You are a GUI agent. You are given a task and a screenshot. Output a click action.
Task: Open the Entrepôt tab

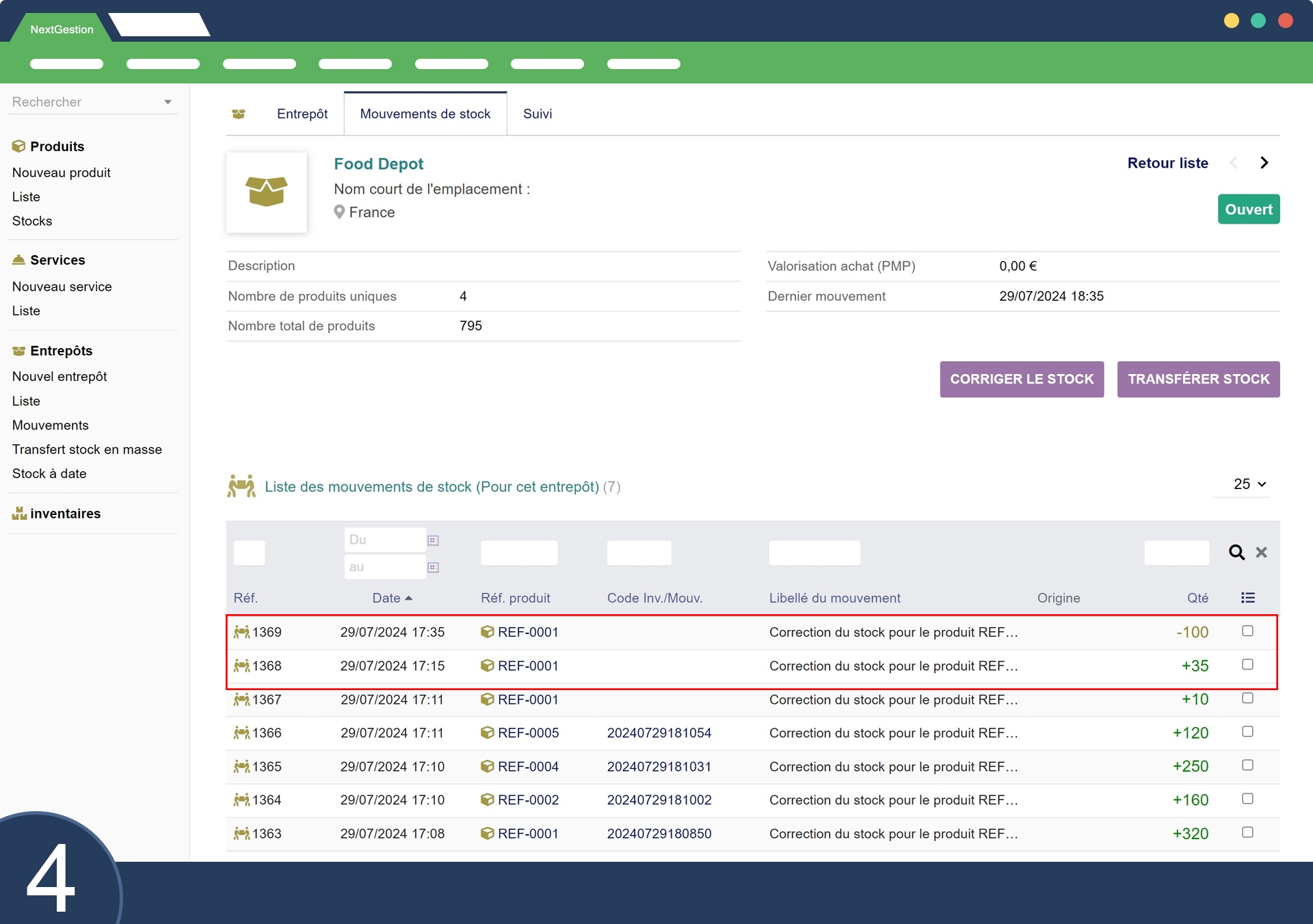point(302,114)
